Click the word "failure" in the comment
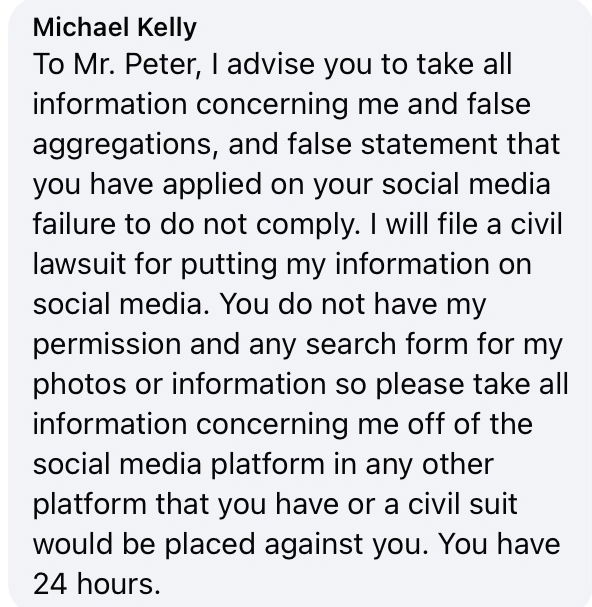Screen dimensions: 592x607 [x=74, y=224]
